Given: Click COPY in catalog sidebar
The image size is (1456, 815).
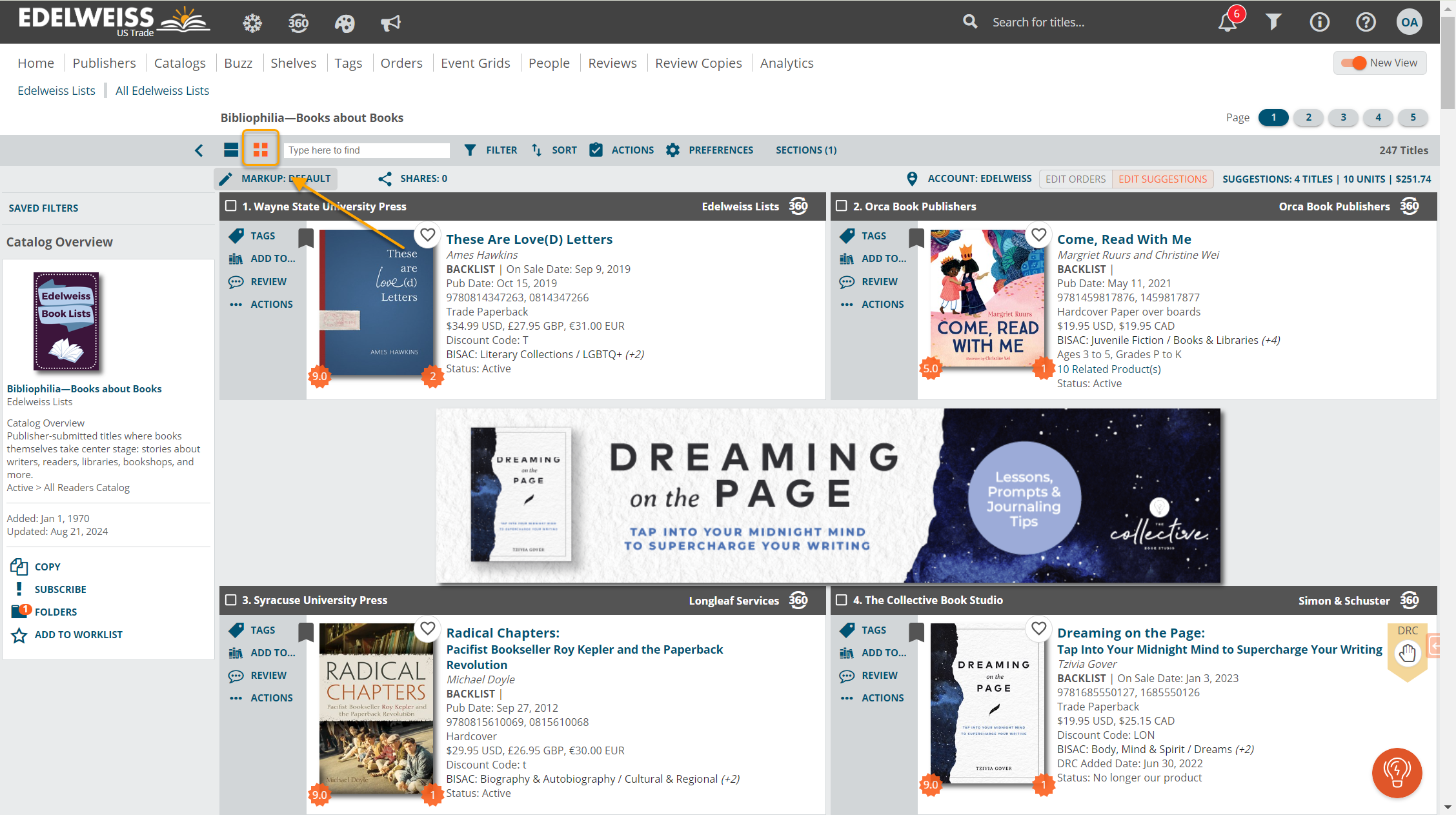Looking at the screenshot, I should click(x=35, y=567).
